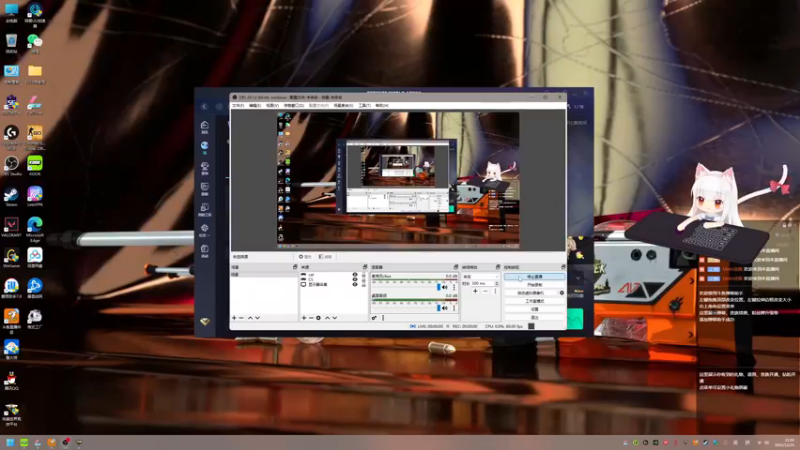Open the scene transition type dropdown
The image size is (800, 450).
click(481, 277)
